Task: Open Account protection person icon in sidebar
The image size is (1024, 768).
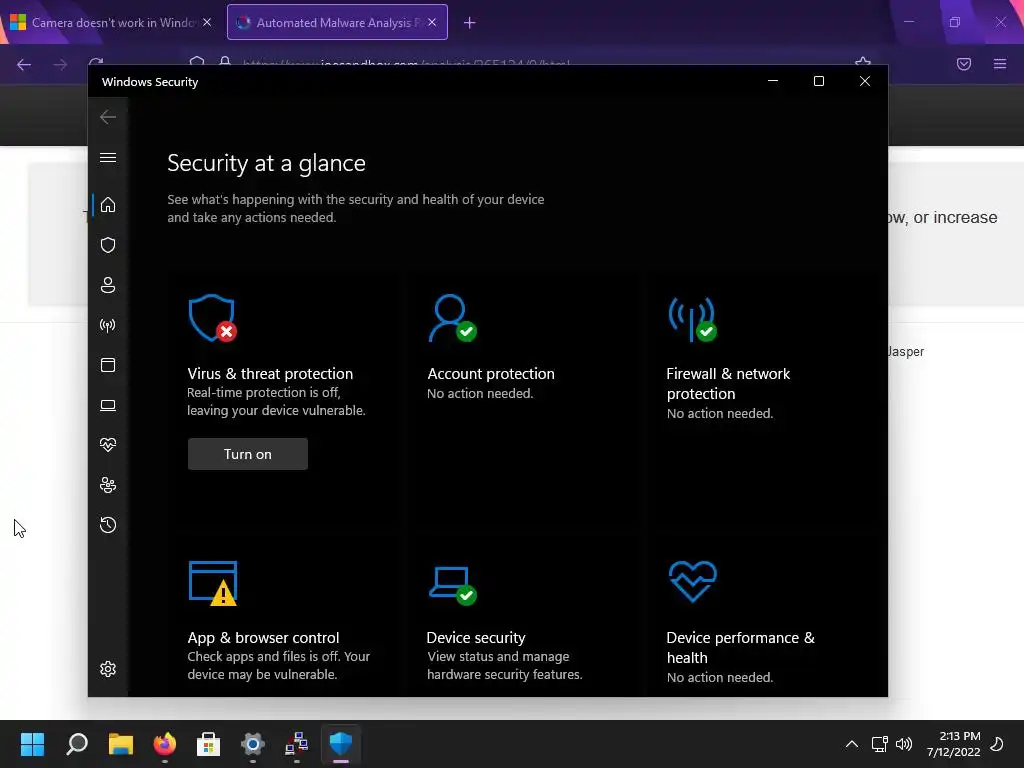Action: pyautogui.click(x=108, y=285)
